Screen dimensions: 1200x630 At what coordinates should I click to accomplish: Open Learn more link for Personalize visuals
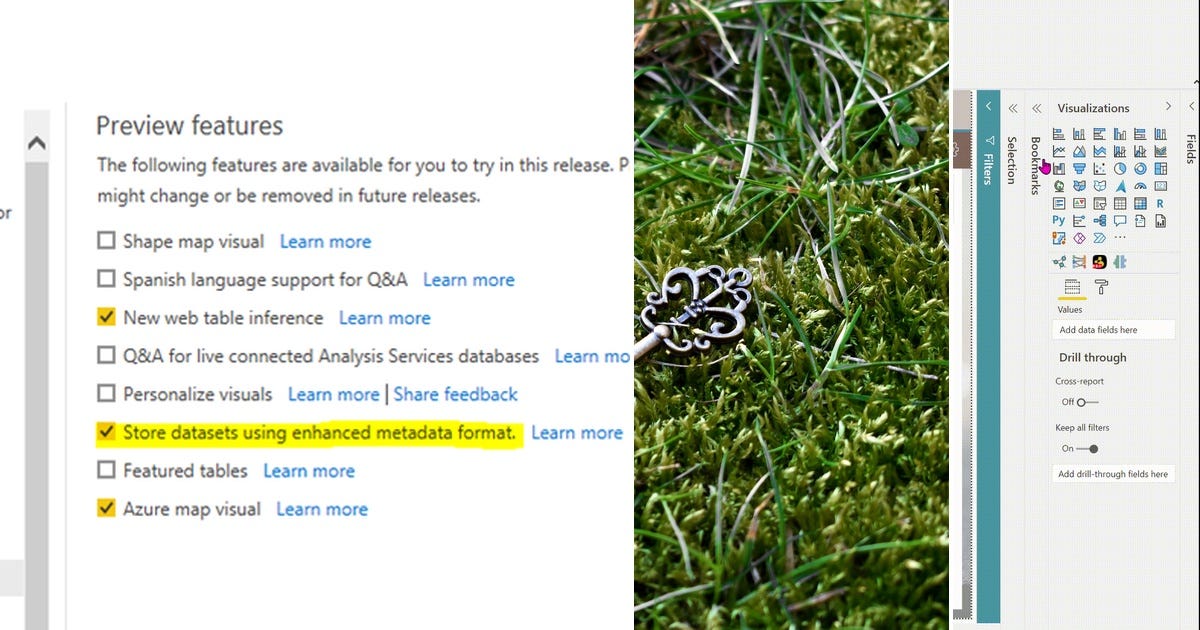(333, 394)
